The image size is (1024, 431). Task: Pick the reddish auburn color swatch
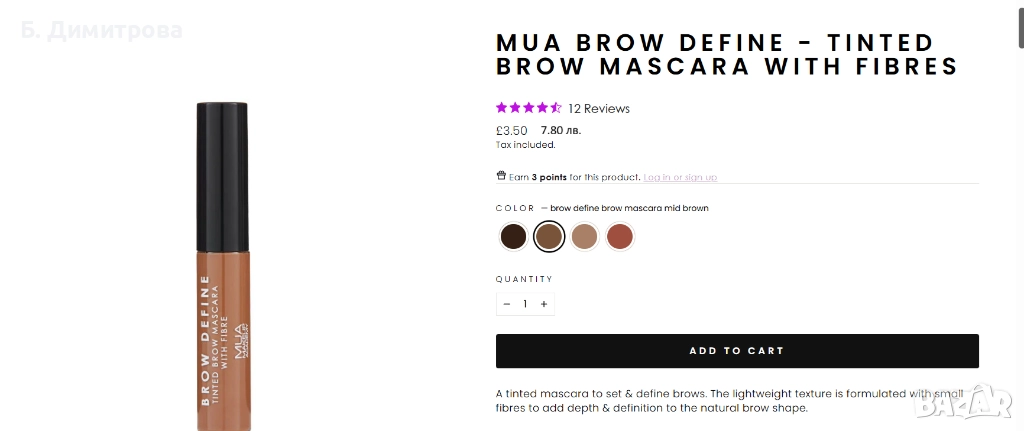[620, 236]
